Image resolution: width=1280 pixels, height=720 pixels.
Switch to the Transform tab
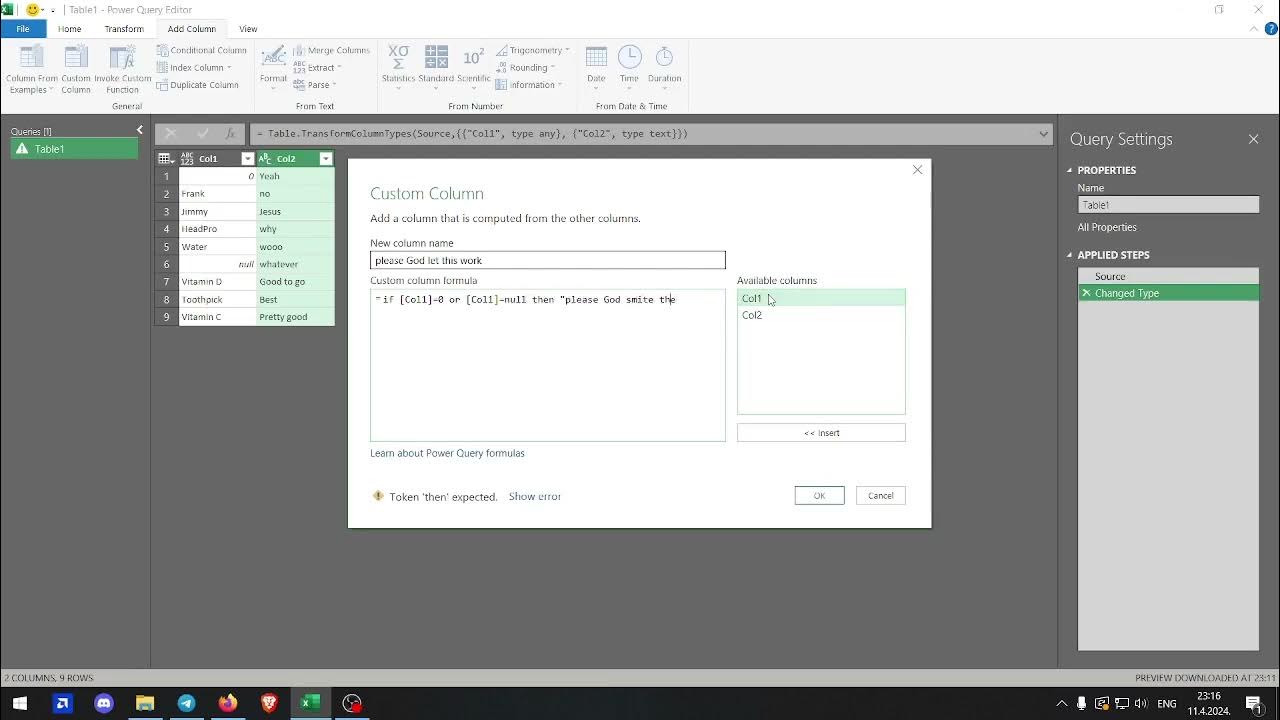pyautogui.click(x=124, y=29)
